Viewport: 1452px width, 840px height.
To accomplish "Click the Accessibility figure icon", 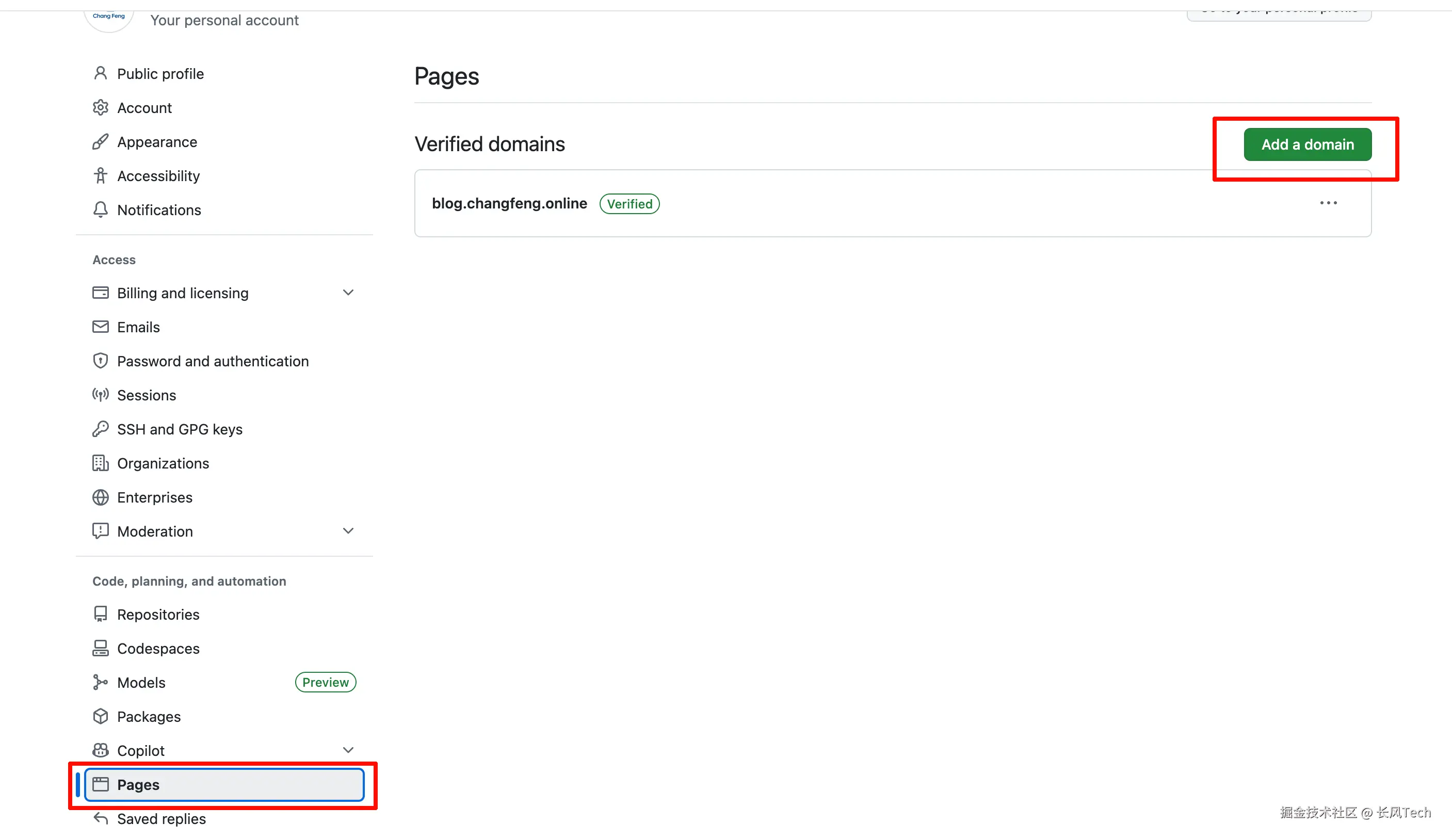I will click(x=100, y=176).
